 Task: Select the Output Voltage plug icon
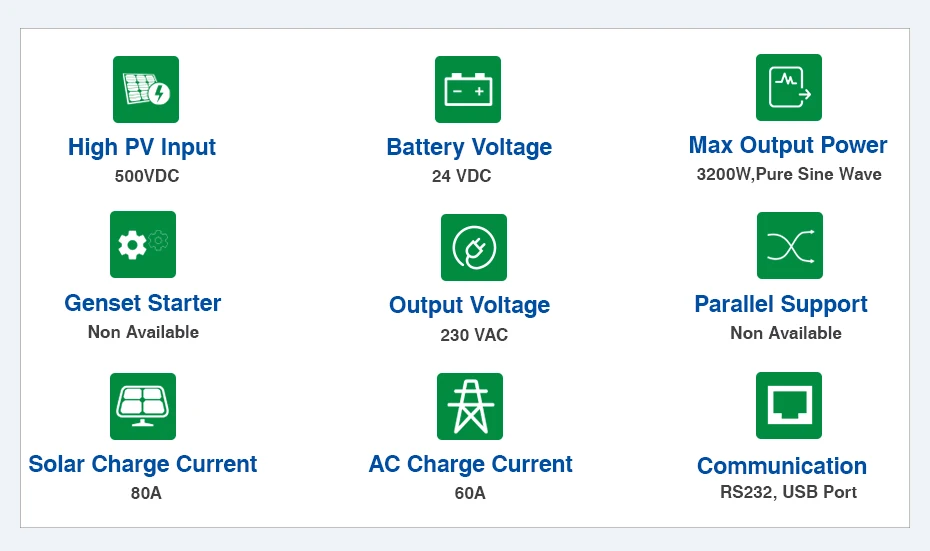tap(473, 247)
